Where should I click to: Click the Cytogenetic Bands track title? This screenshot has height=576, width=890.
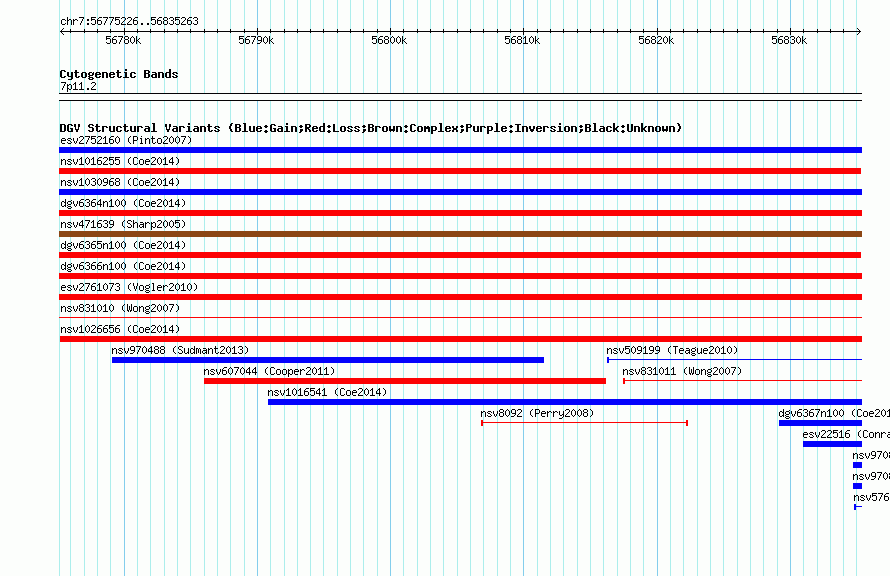coord(119,74)
